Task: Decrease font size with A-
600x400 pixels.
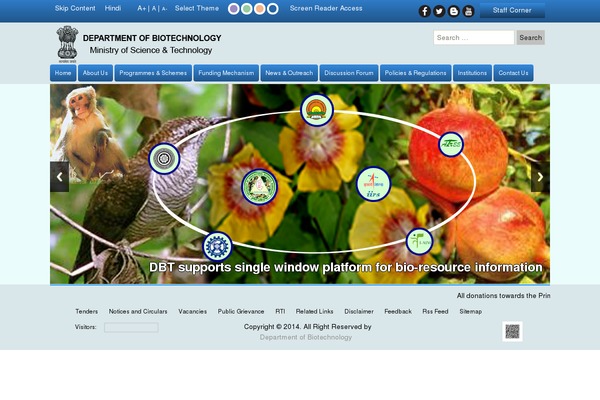Action: click(164, 8)
